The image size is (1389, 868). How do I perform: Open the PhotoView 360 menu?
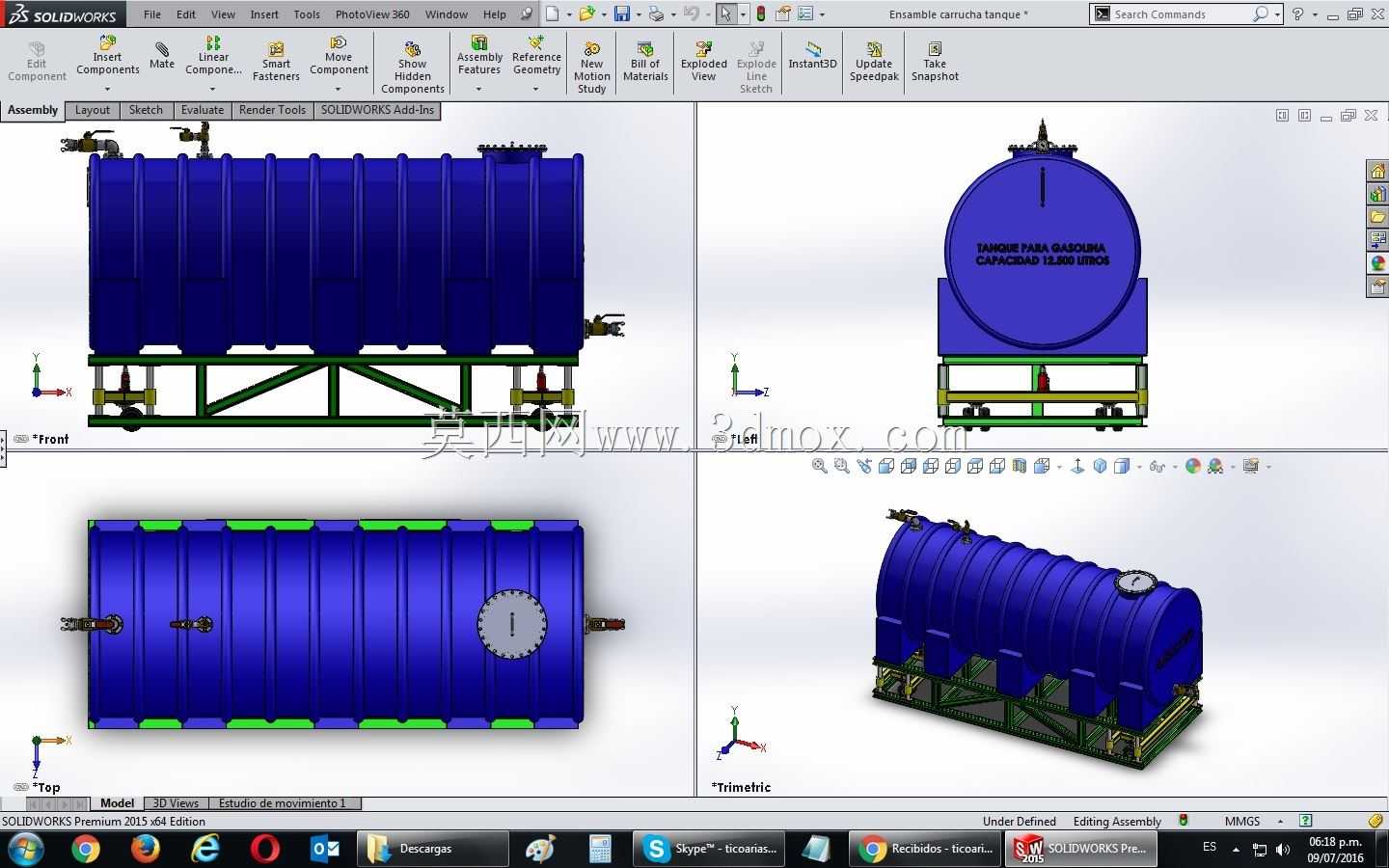(x=372, y=14)
